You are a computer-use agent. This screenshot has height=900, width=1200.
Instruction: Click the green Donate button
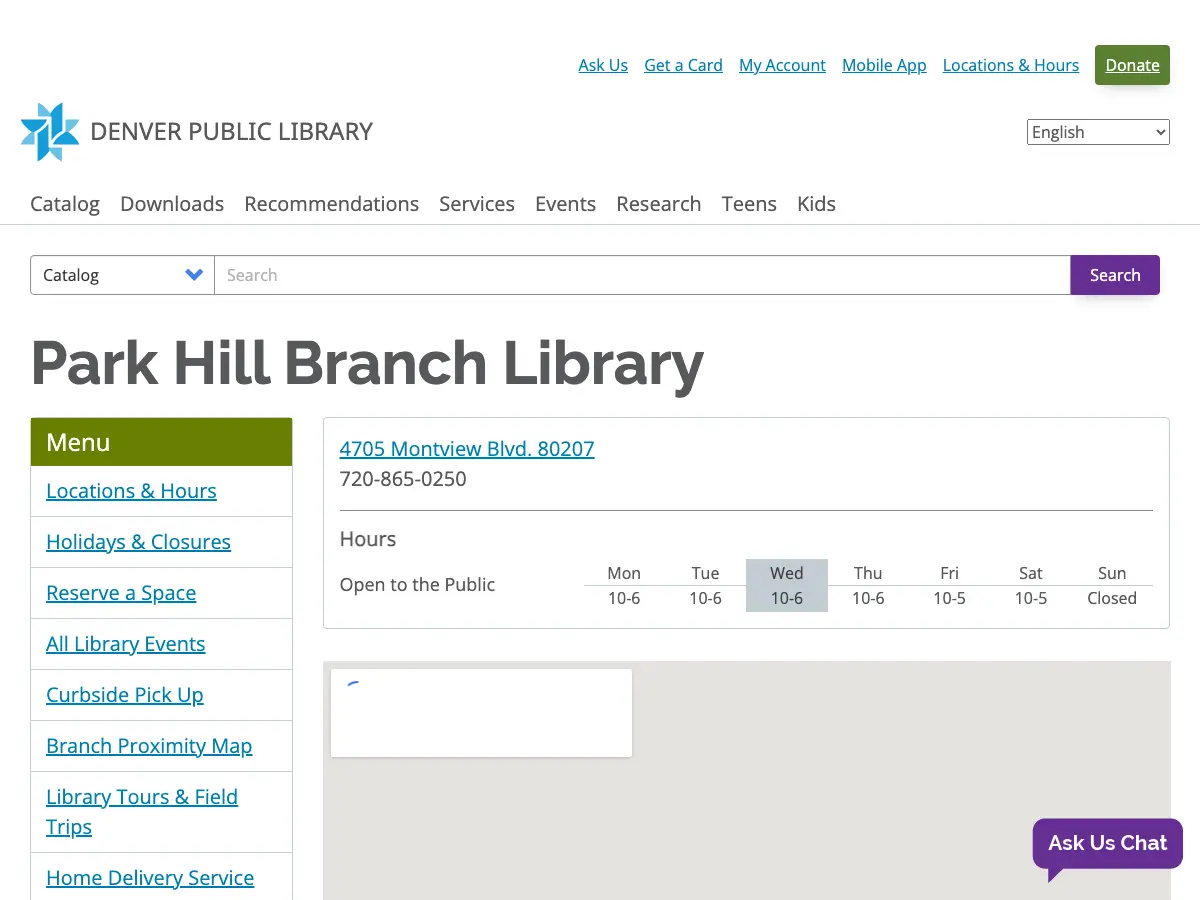coord(1132,65)
